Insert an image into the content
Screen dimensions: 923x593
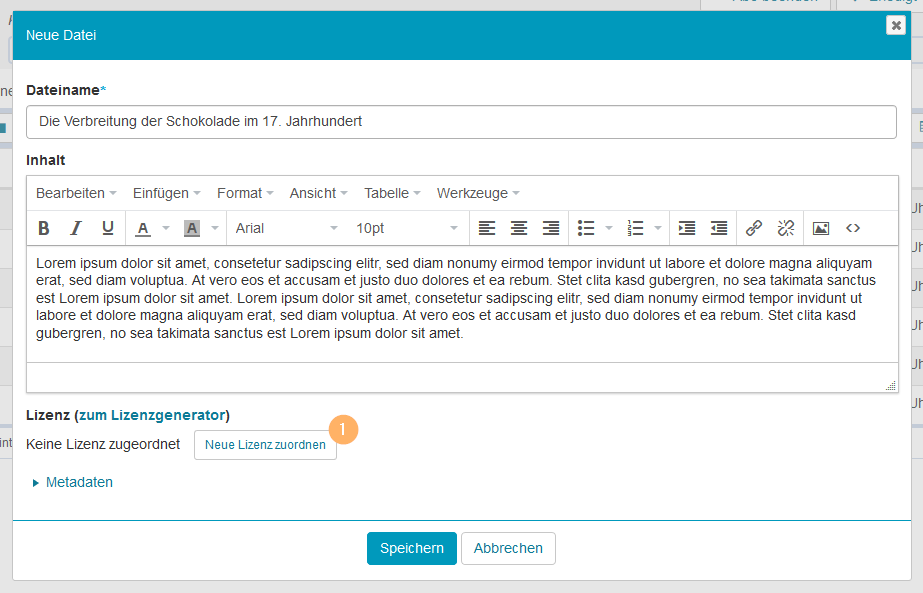click(x=820, y=228)
